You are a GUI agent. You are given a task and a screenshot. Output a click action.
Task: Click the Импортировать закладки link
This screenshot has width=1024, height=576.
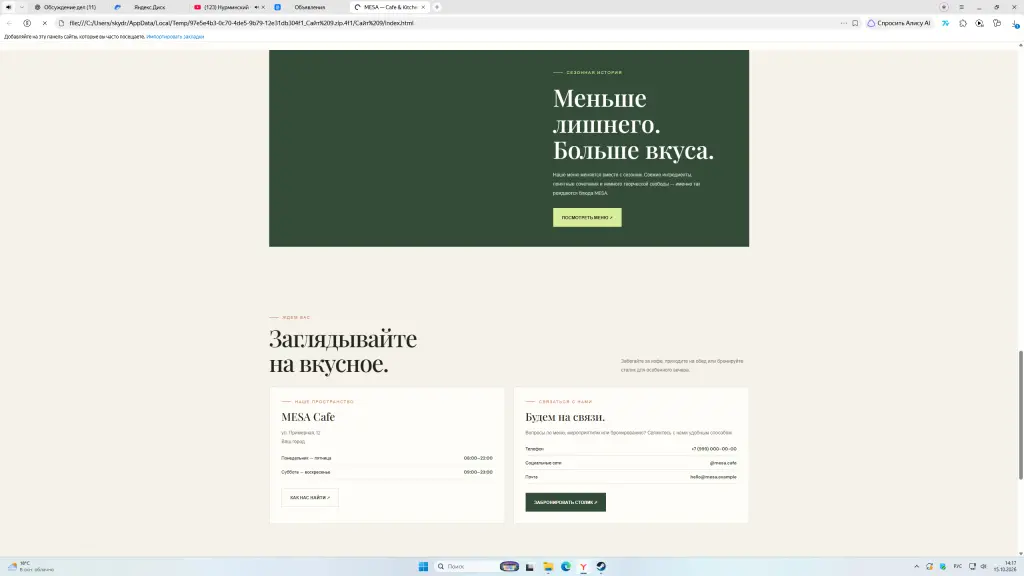(175, 37)
